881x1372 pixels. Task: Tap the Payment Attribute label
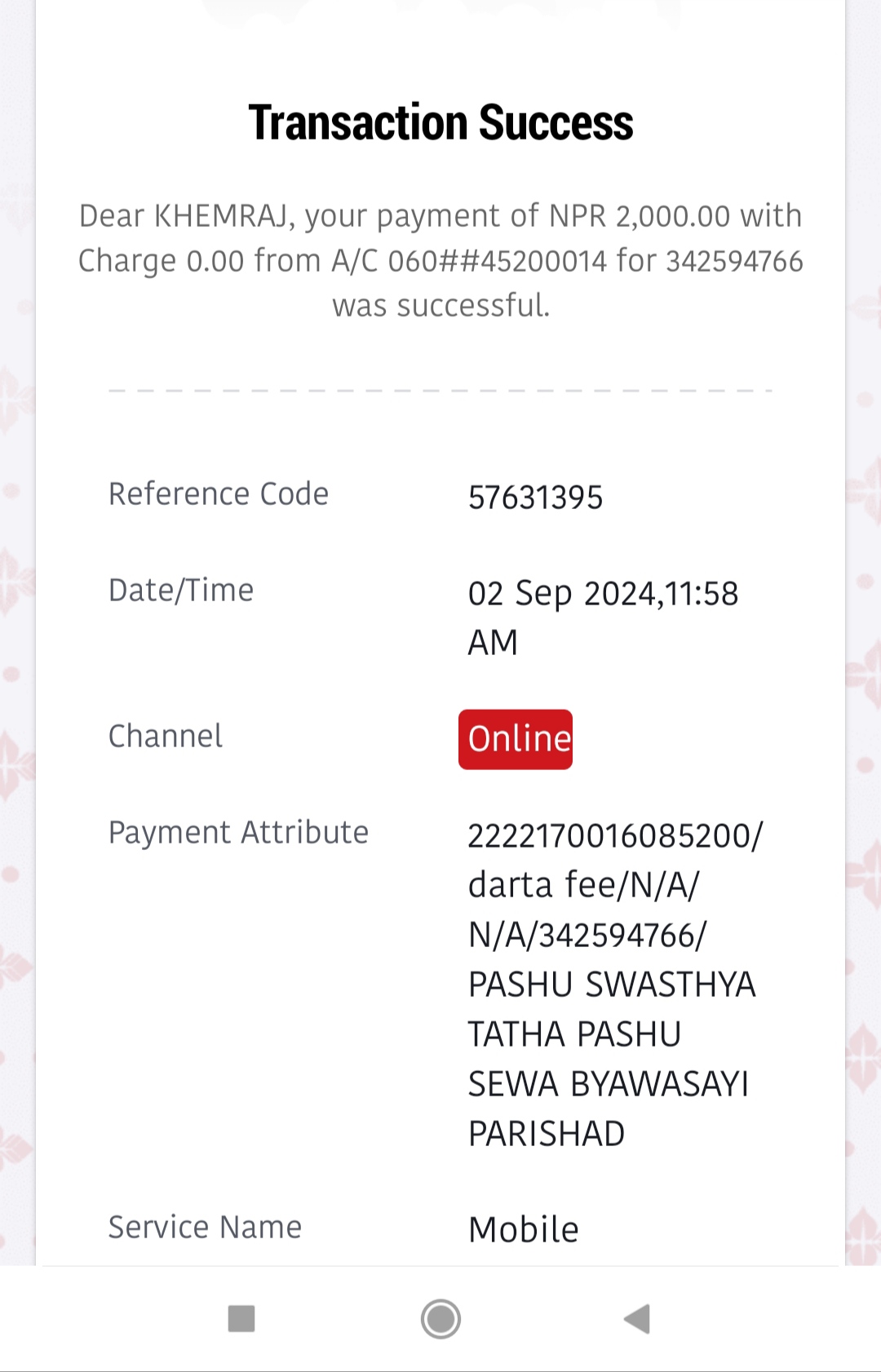[239, 833]
